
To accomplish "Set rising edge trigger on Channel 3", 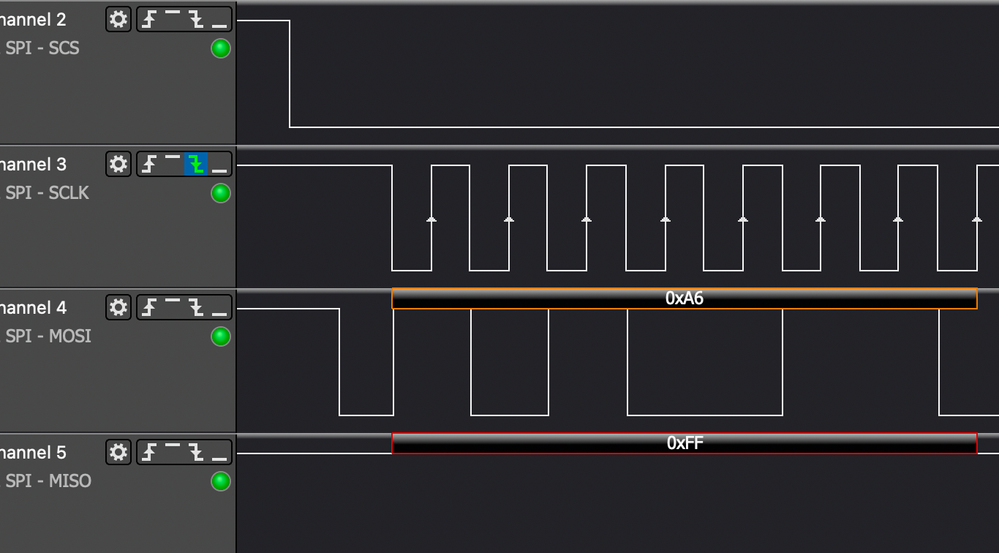I will click(149, 164).
